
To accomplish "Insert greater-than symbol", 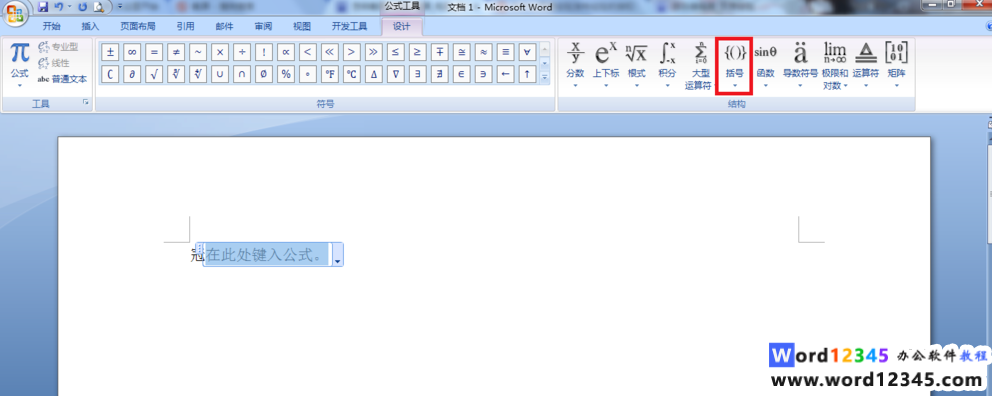I will (351, 52).
